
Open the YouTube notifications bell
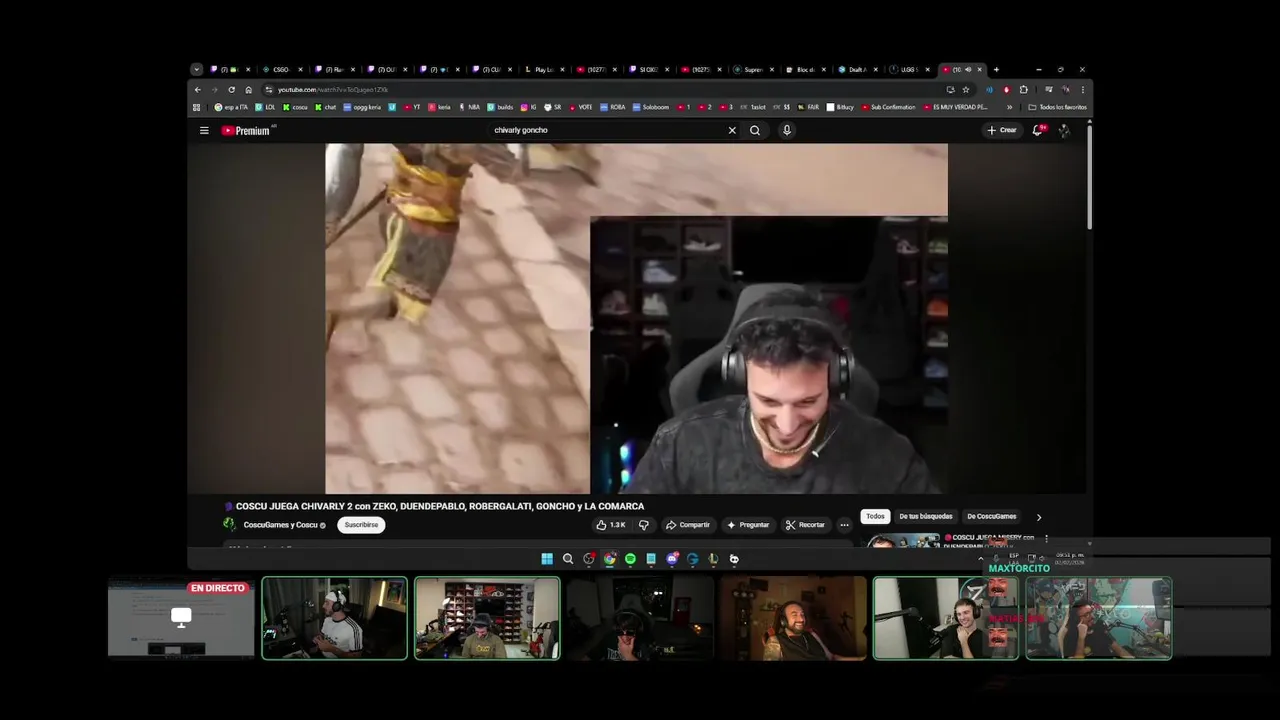pos(1038,130)
